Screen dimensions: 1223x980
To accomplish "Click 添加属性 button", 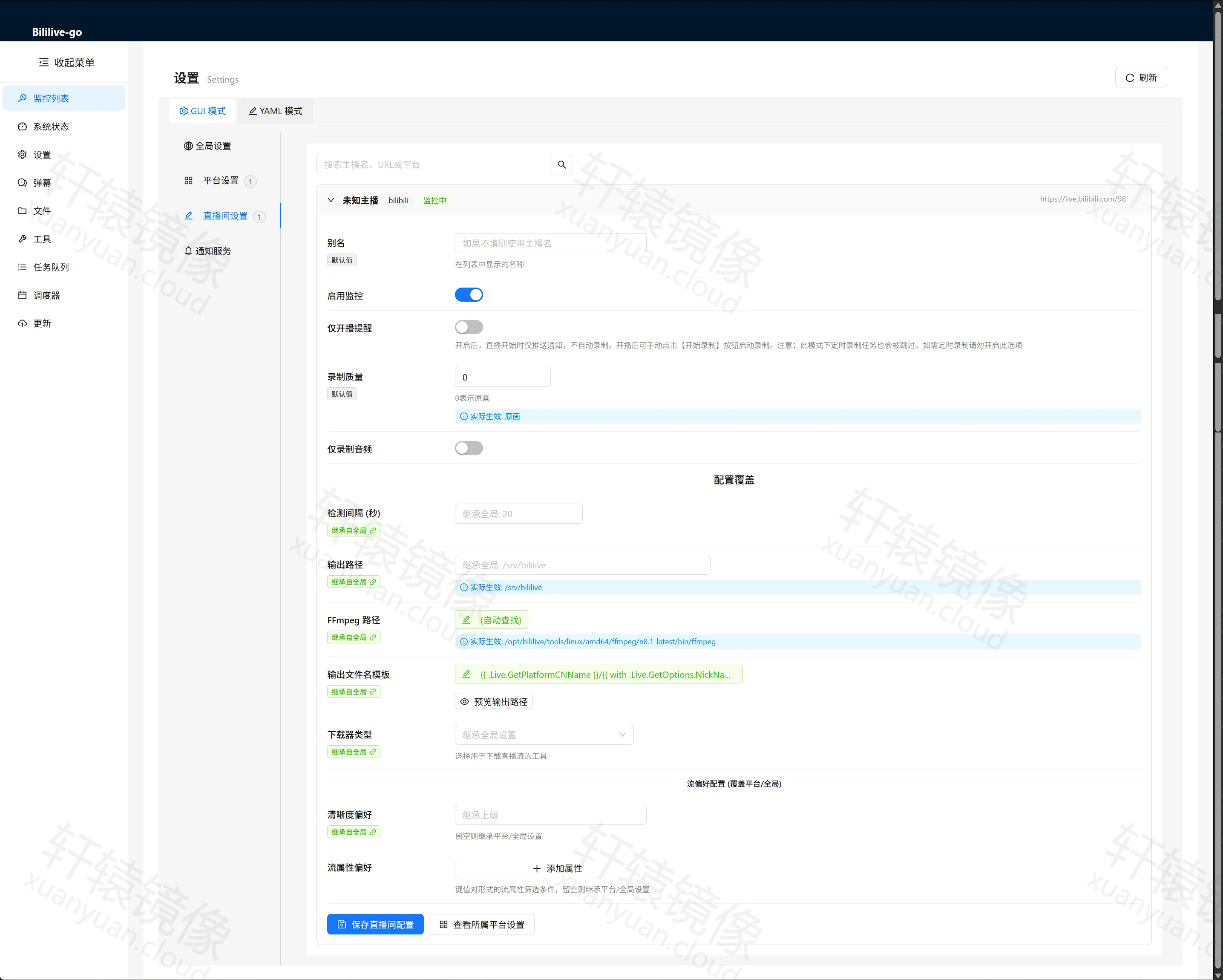I will [557, 869].
